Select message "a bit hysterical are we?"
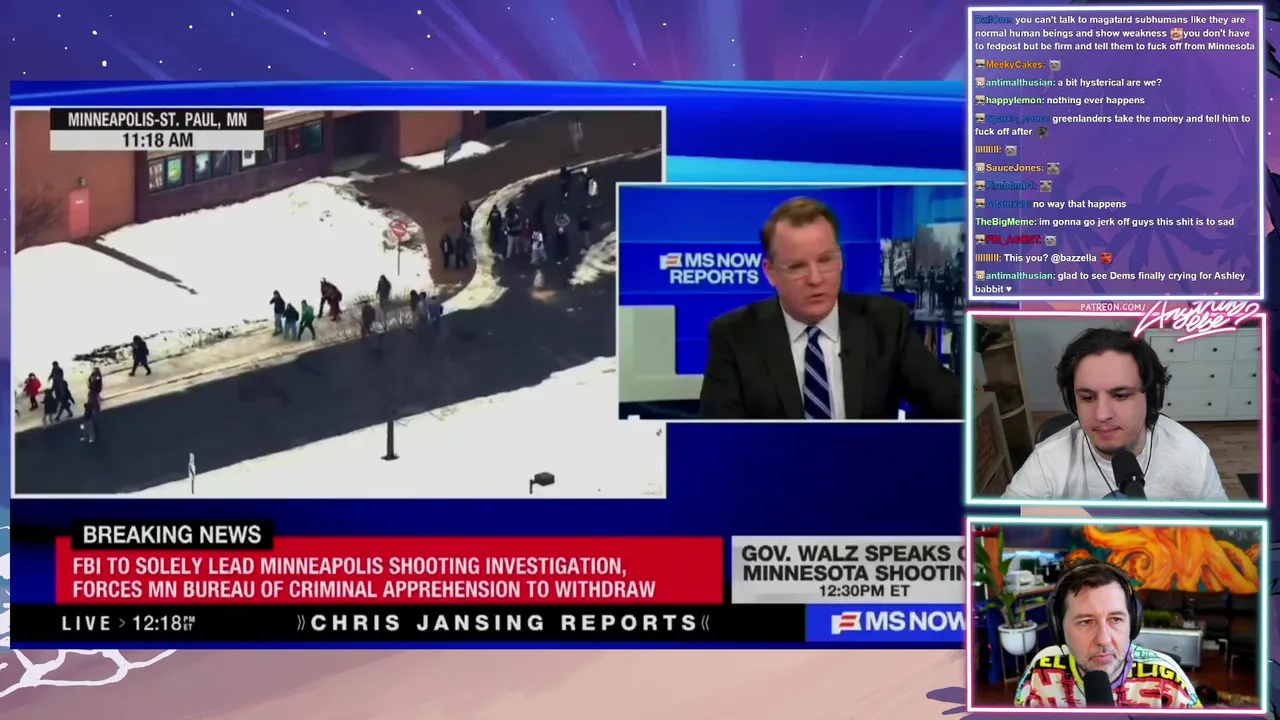 1109,83
